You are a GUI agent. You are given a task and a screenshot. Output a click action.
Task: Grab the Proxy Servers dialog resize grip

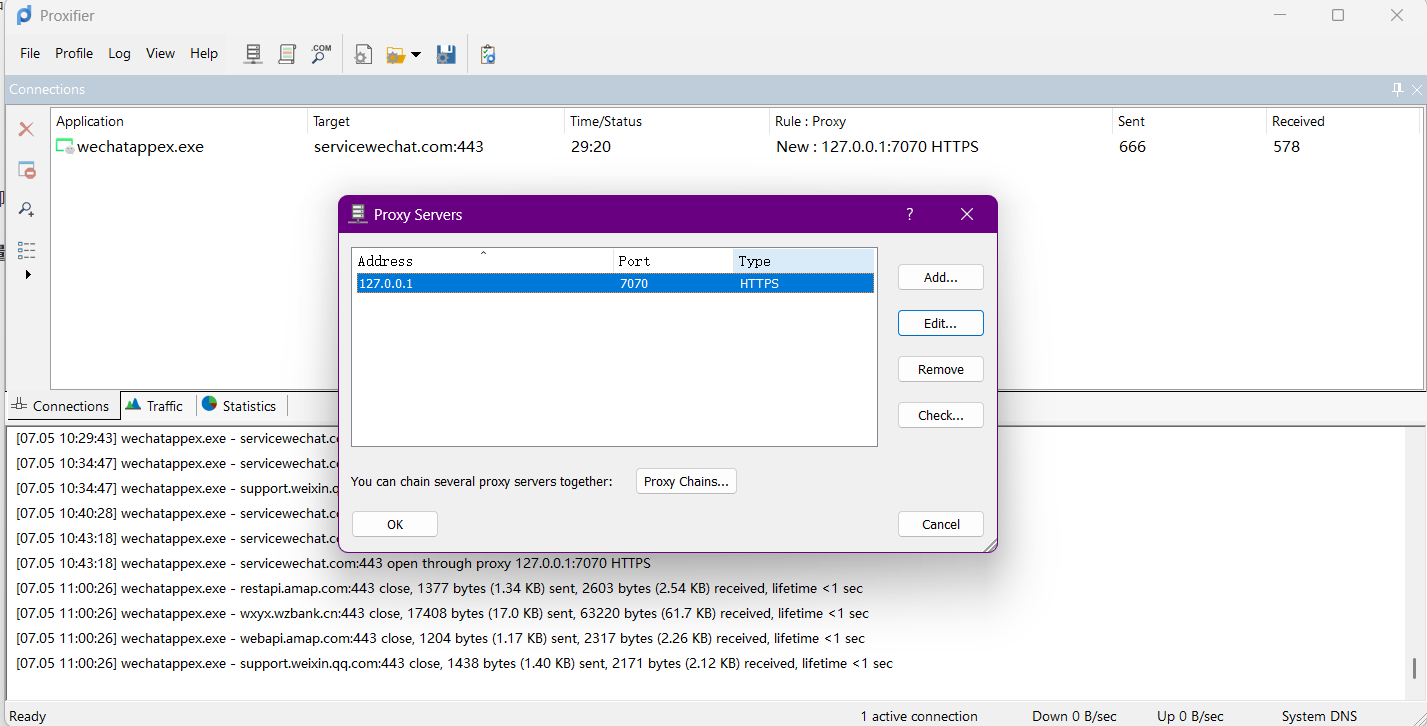coord(989,545)
